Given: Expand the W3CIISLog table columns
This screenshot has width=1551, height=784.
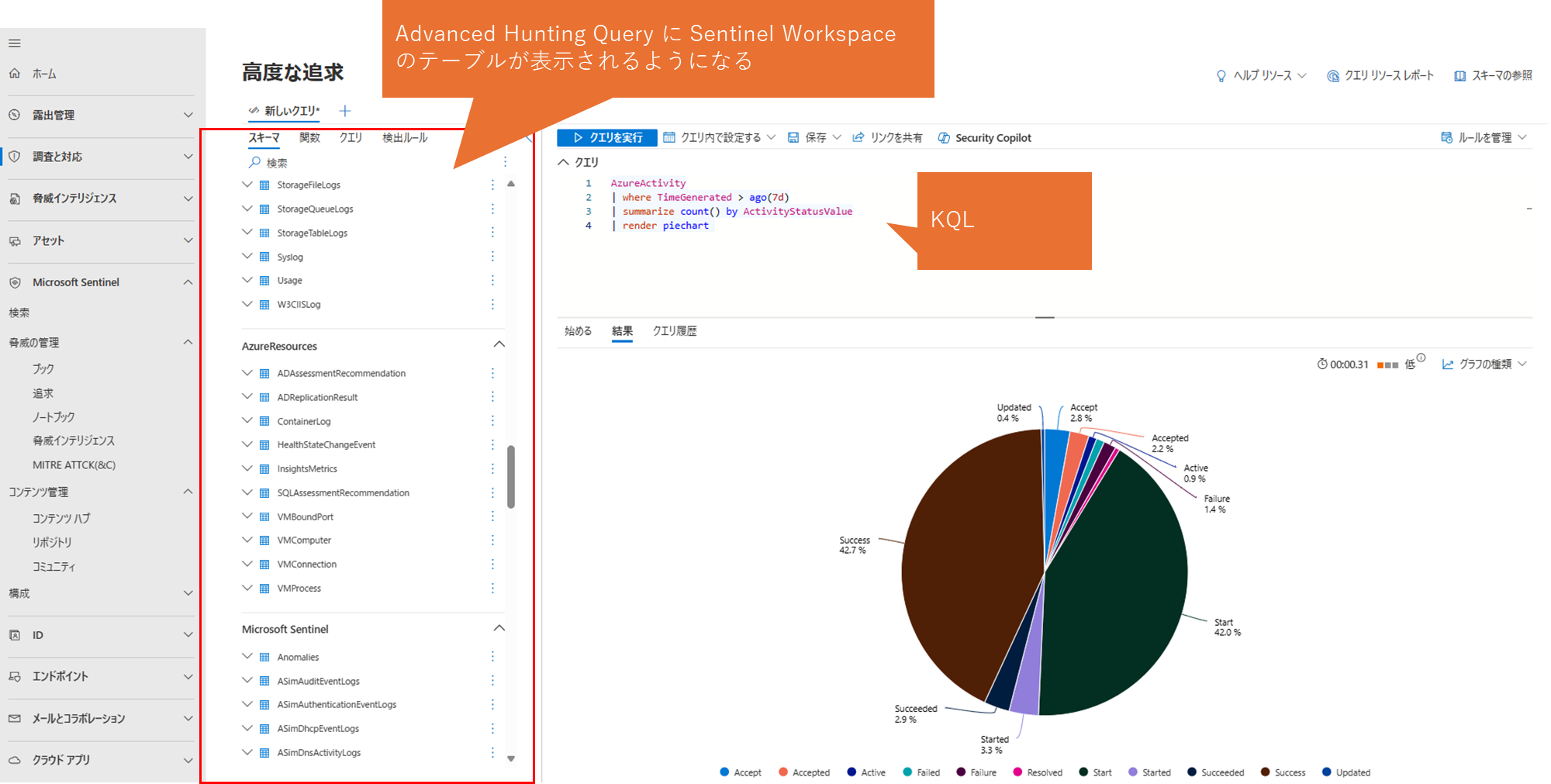Looking at the screenshot, I should [247, 304].
